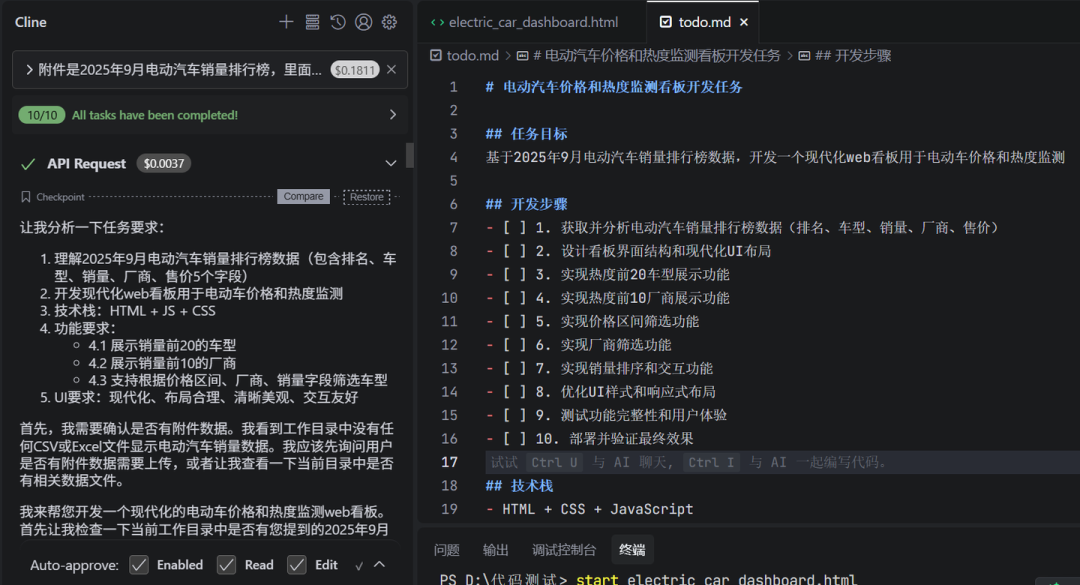
Task: Click the Restore checkpoint button
Action: pyautogui.click(x=366, y=197)
